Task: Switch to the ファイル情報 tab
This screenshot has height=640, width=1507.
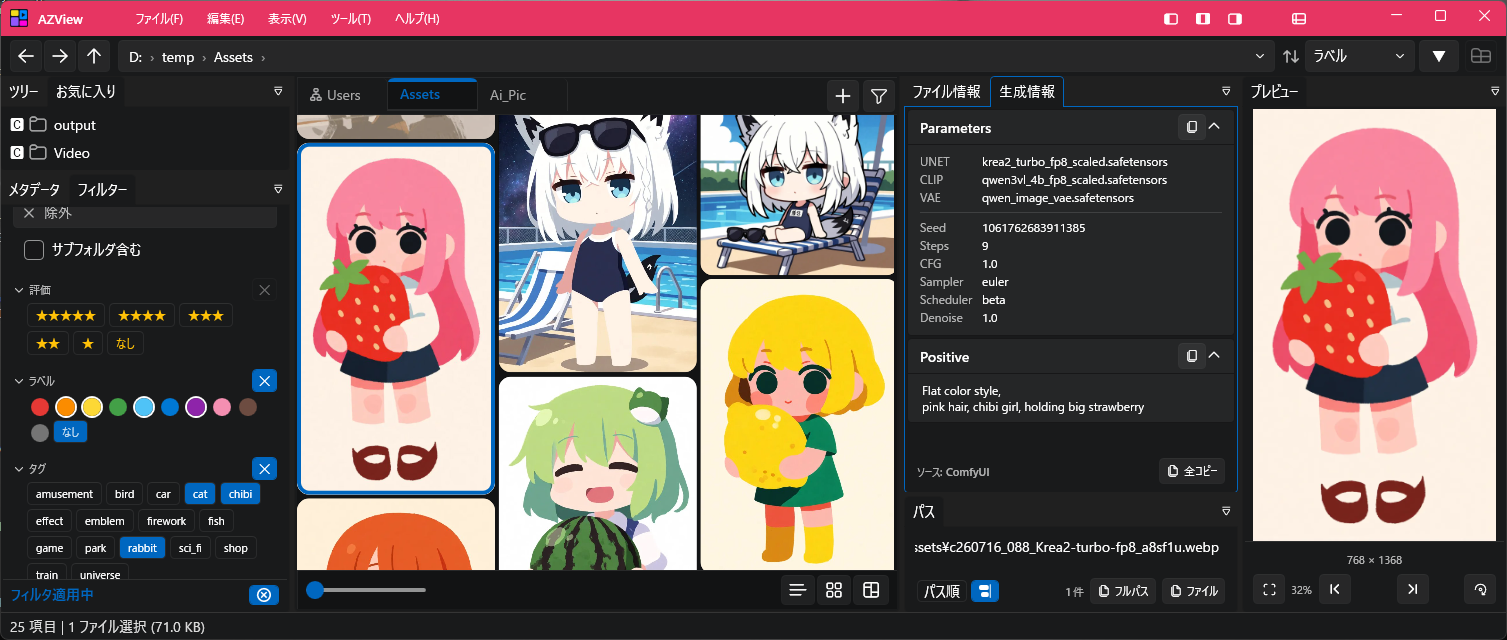Action: coord(946,92)
